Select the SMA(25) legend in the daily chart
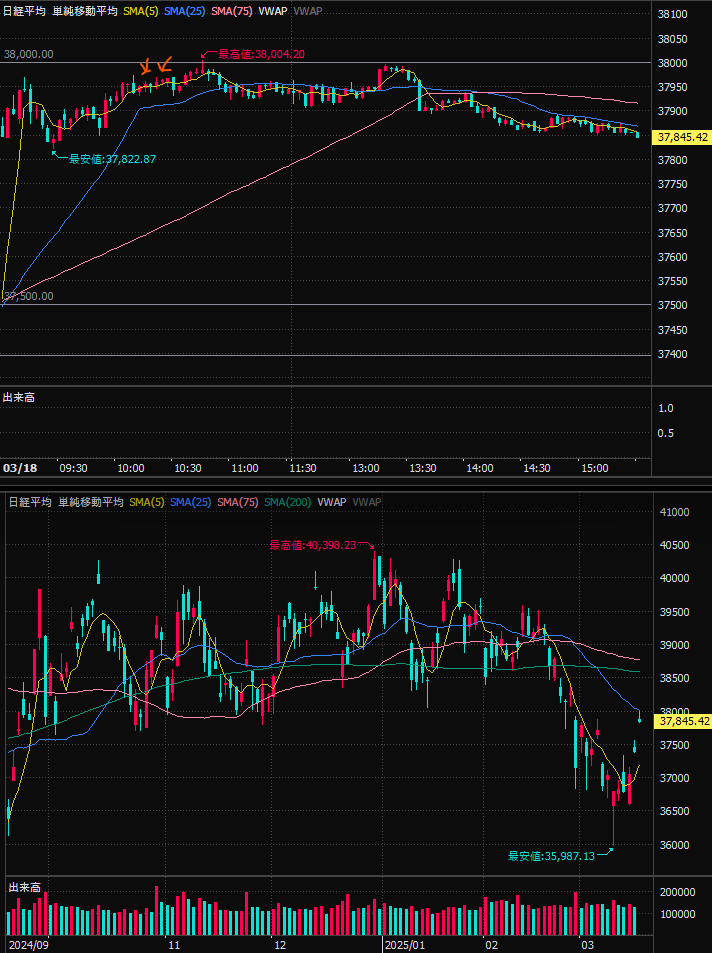This screenshot has height=953, width=712. (x=190, y=502)
